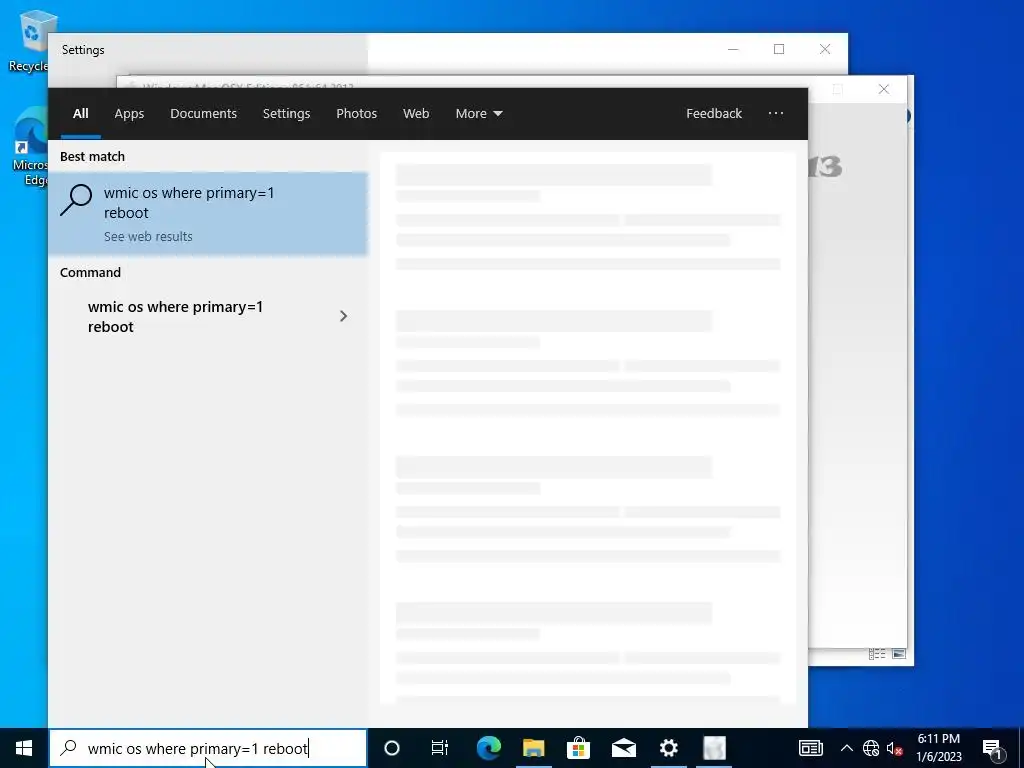Open the search options ellipsis menu
This screenshot has width=1024, height=768.
click(776, 114)
